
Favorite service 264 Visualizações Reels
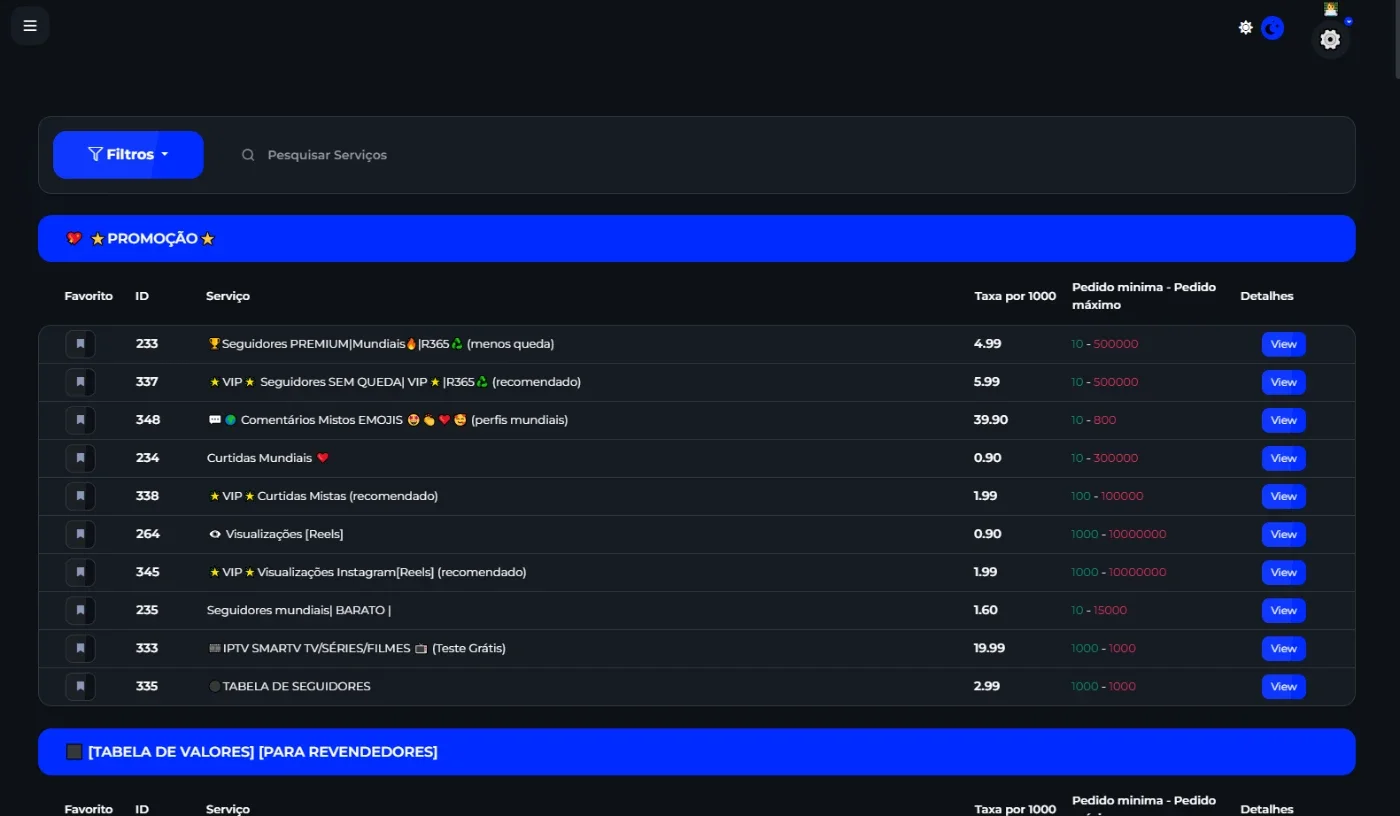(80, 534)
